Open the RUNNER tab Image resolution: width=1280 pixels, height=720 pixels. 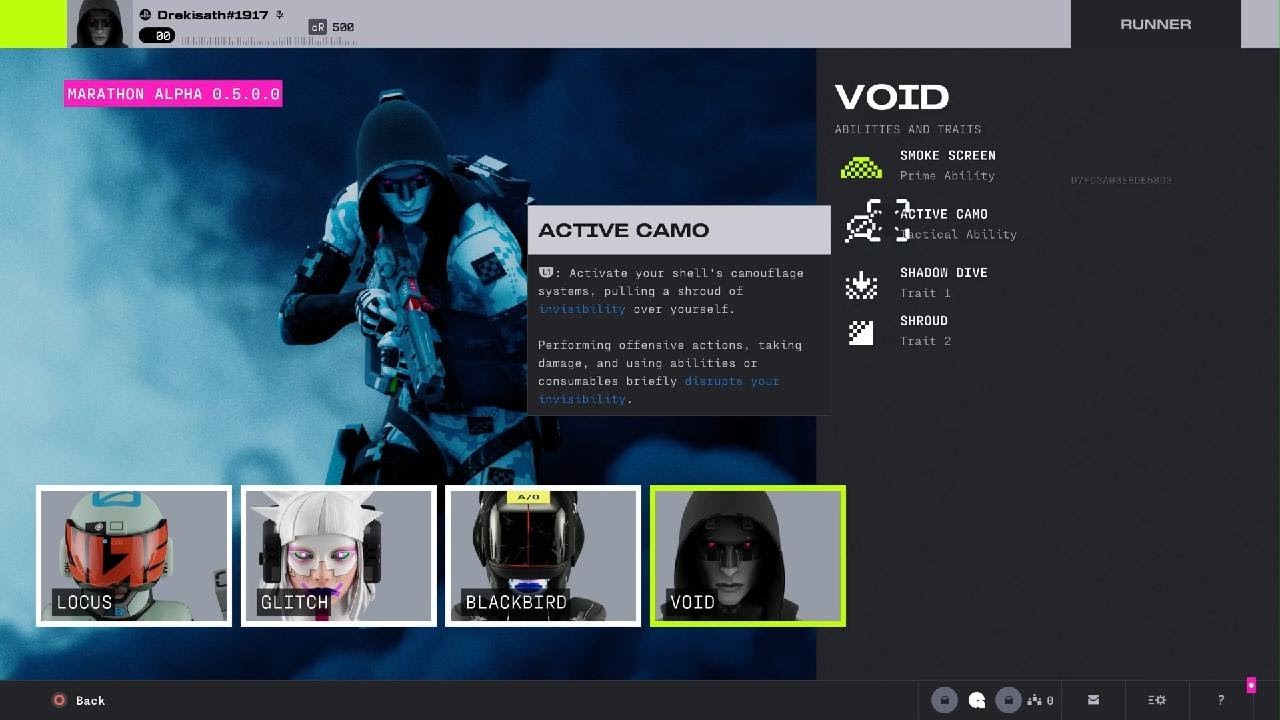[x=1156, y=24]
